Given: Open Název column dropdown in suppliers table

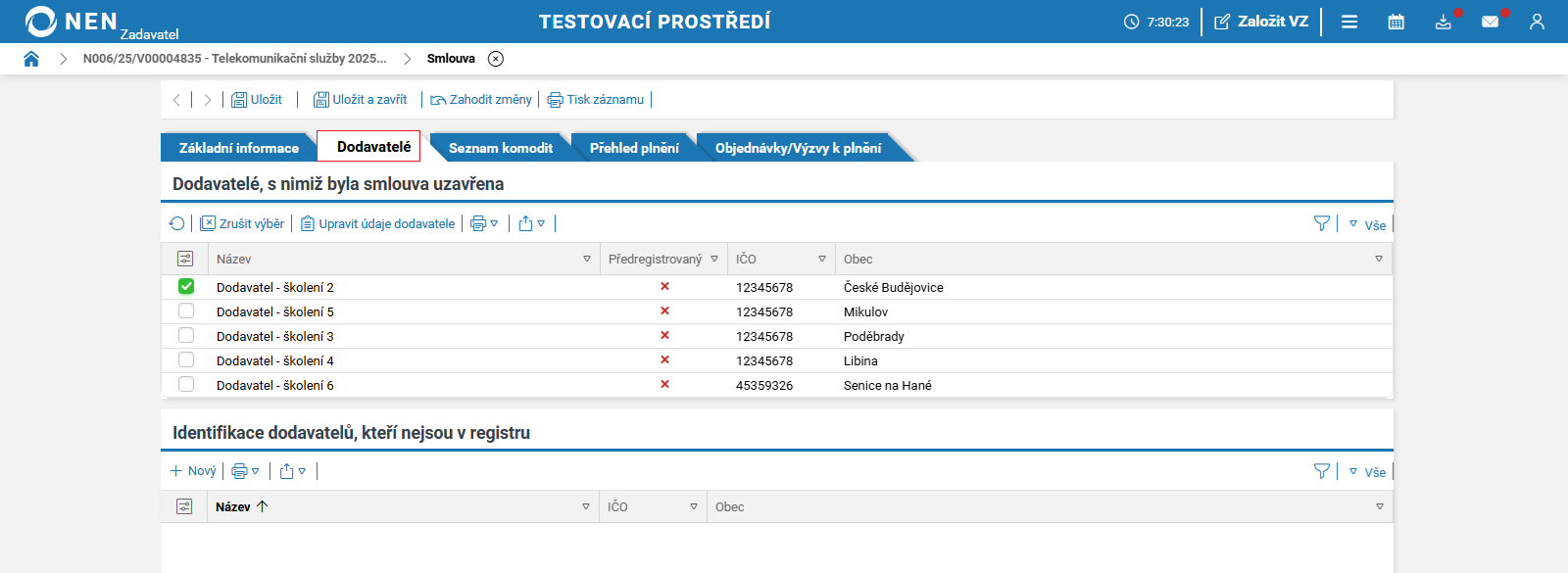Looking at the screenshot, I should 587,259.
